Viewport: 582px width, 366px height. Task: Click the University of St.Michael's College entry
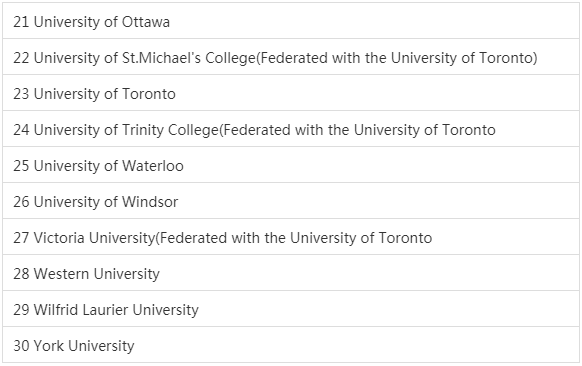point(291,56)
